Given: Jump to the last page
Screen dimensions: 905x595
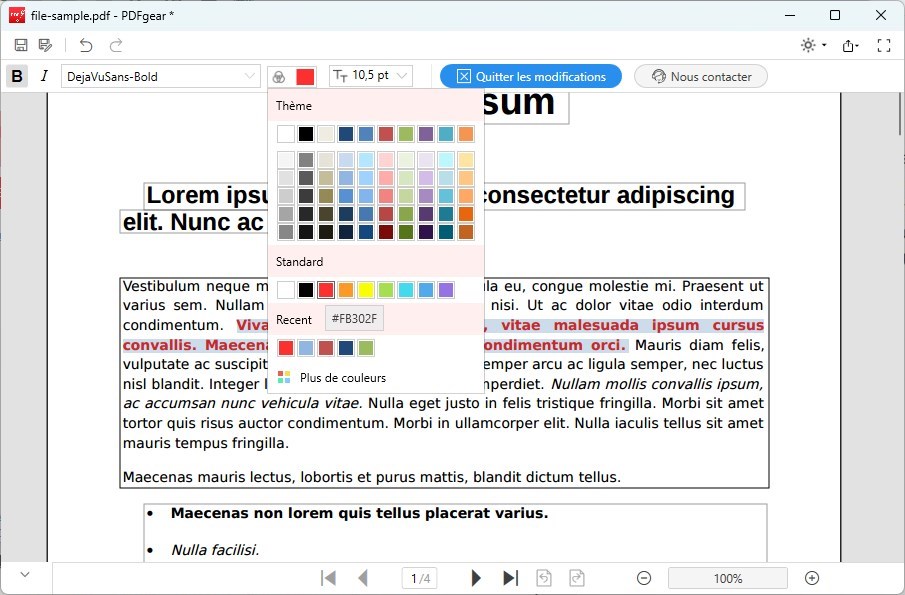Looking at the screenshot, I should click(x=510, y=577).
